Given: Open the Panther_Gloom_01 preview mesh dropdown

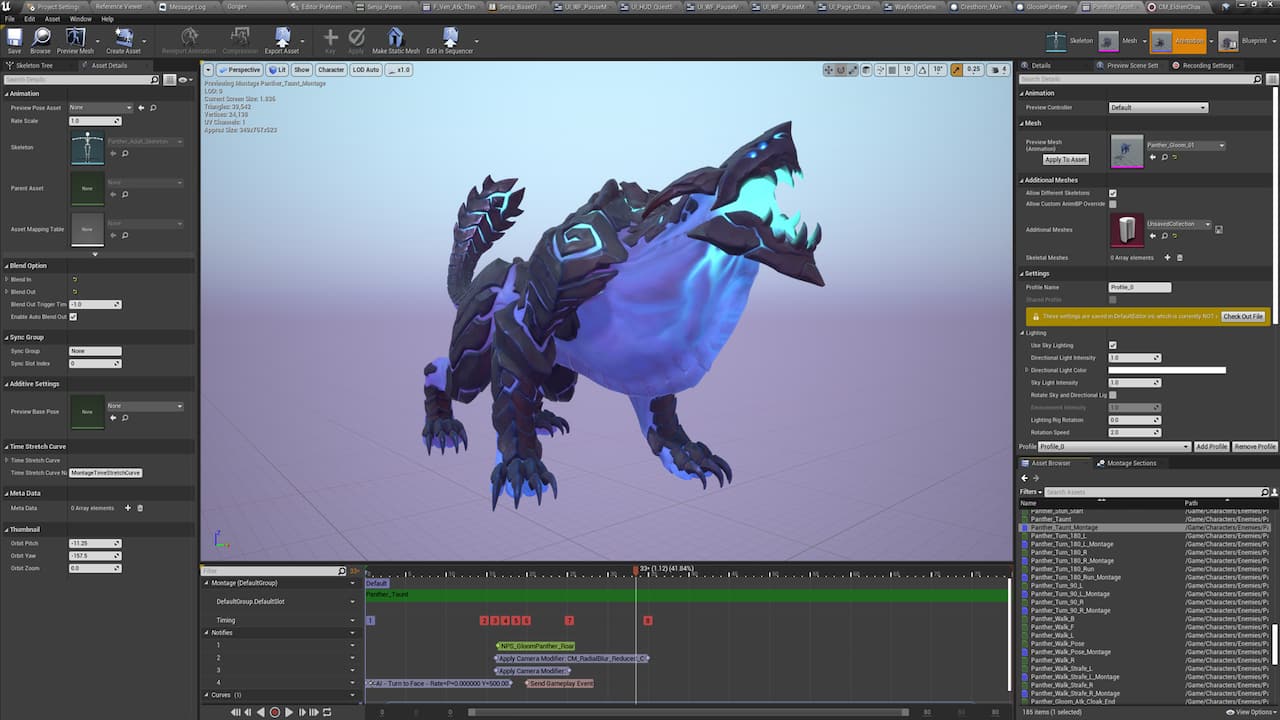Looking at the screenshot, I should tap(1186, 145).
